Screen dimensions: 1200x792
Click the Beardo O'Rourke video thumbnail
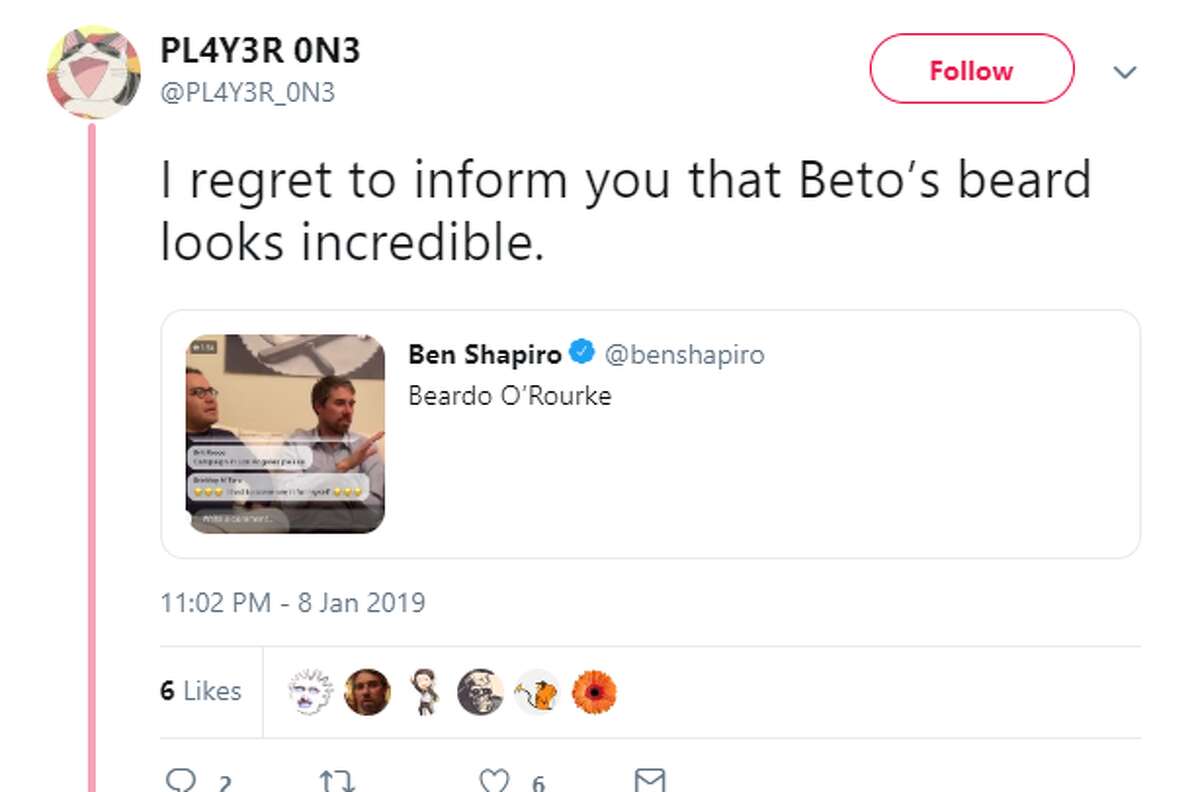click(285, 433)
